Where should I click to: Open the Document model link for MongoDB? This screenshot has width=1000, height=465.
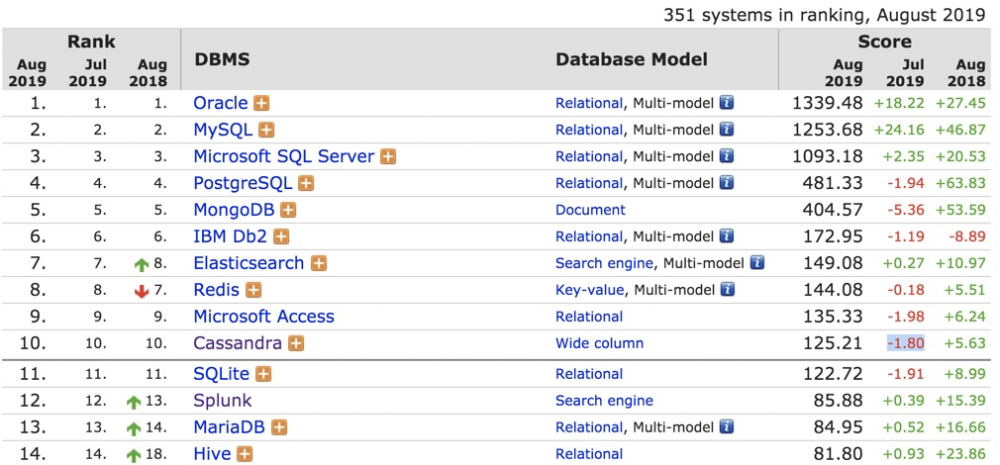(x=590, y=210)
